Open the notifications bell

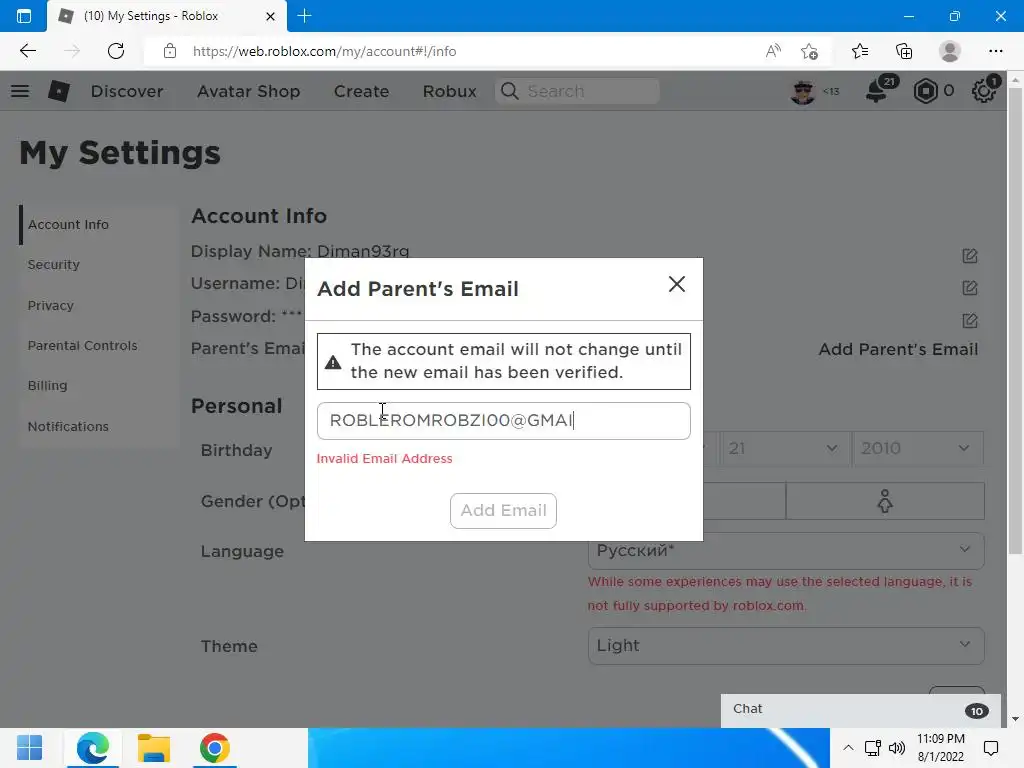pyautogui.click(x=878, y=91)
